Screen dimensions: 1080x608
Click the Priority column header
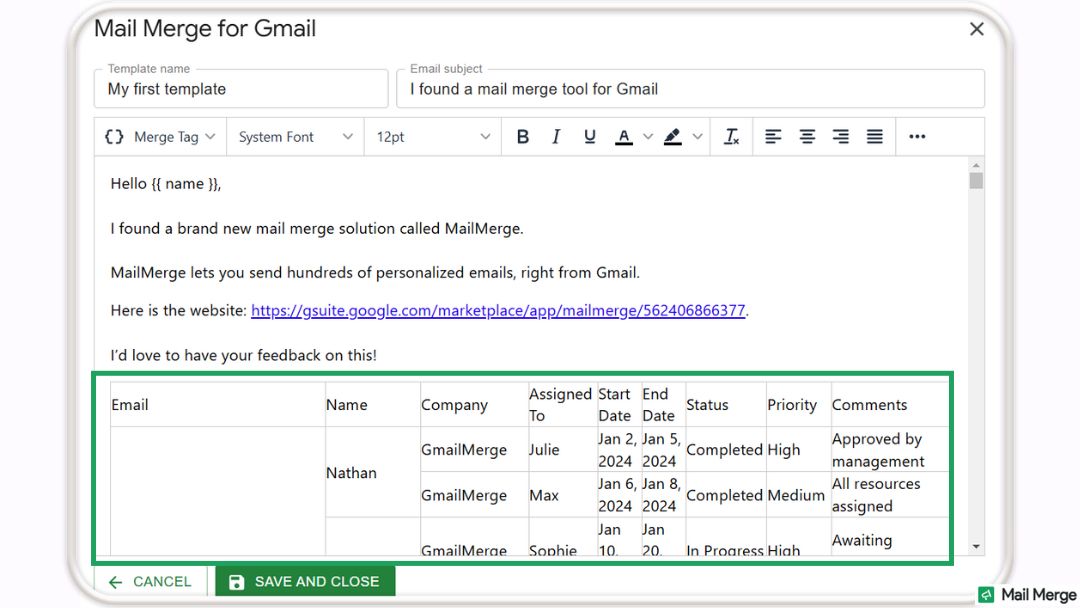click(798, 405)
